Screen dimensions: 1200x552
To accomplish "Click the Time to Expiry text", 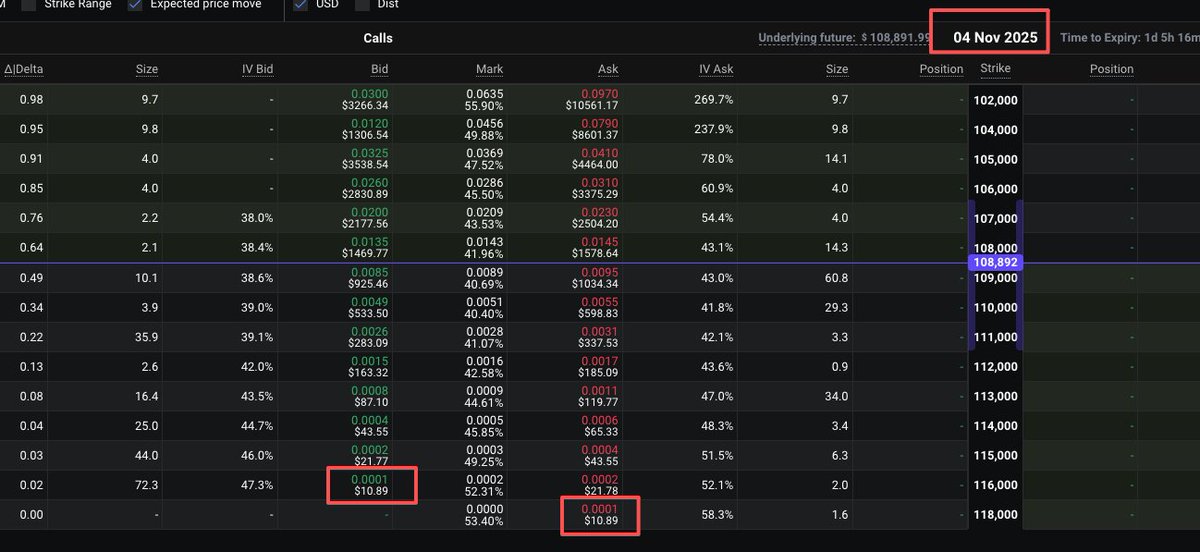I will (1129, 38).
